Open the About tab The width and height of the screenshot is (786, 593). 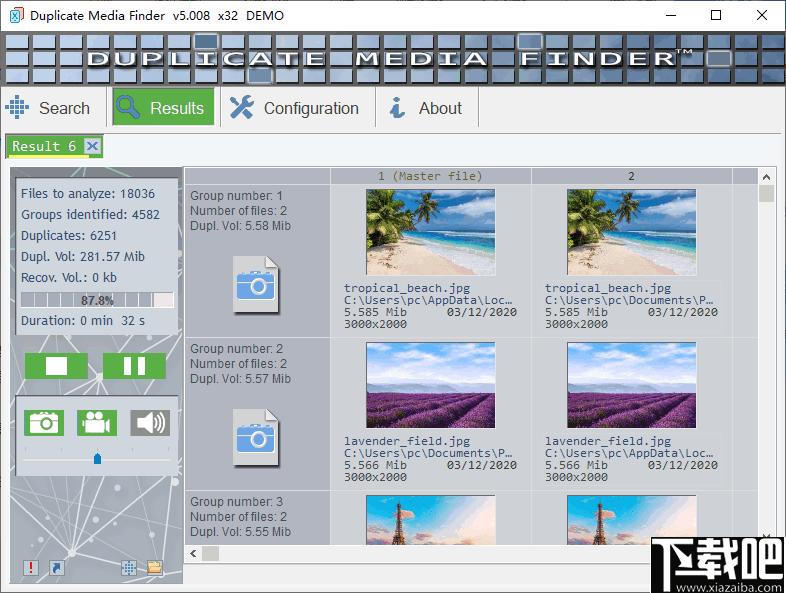(427, 107)
